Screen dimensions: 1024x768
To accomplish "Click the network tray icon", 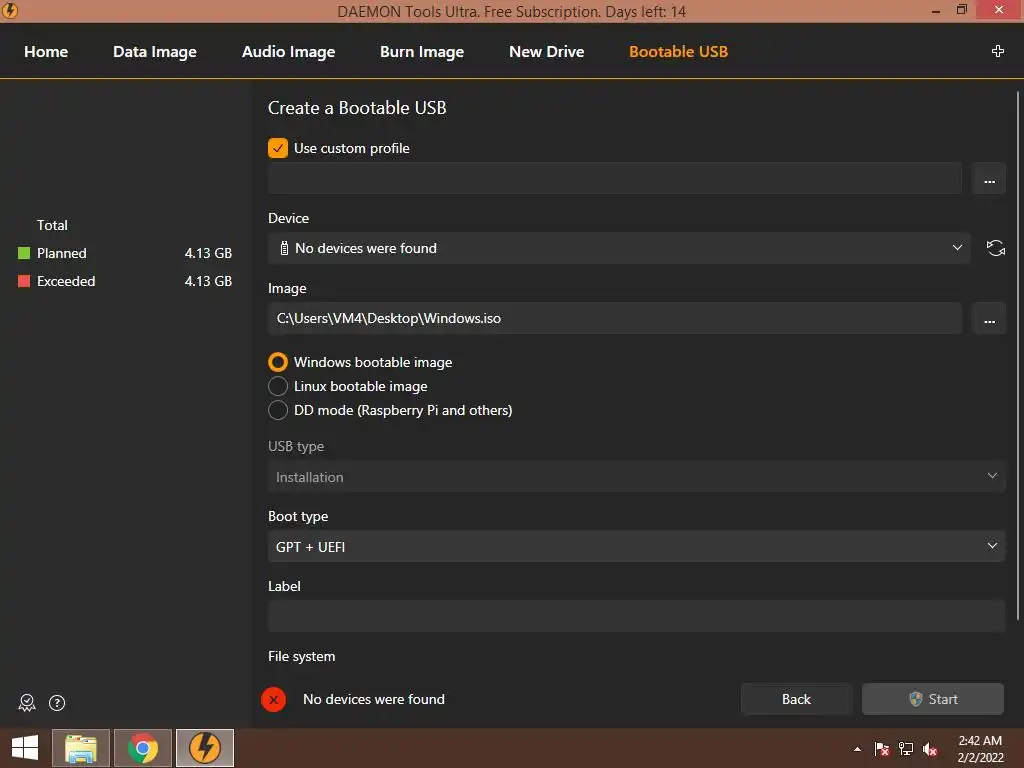I will [x=906, y=749].
